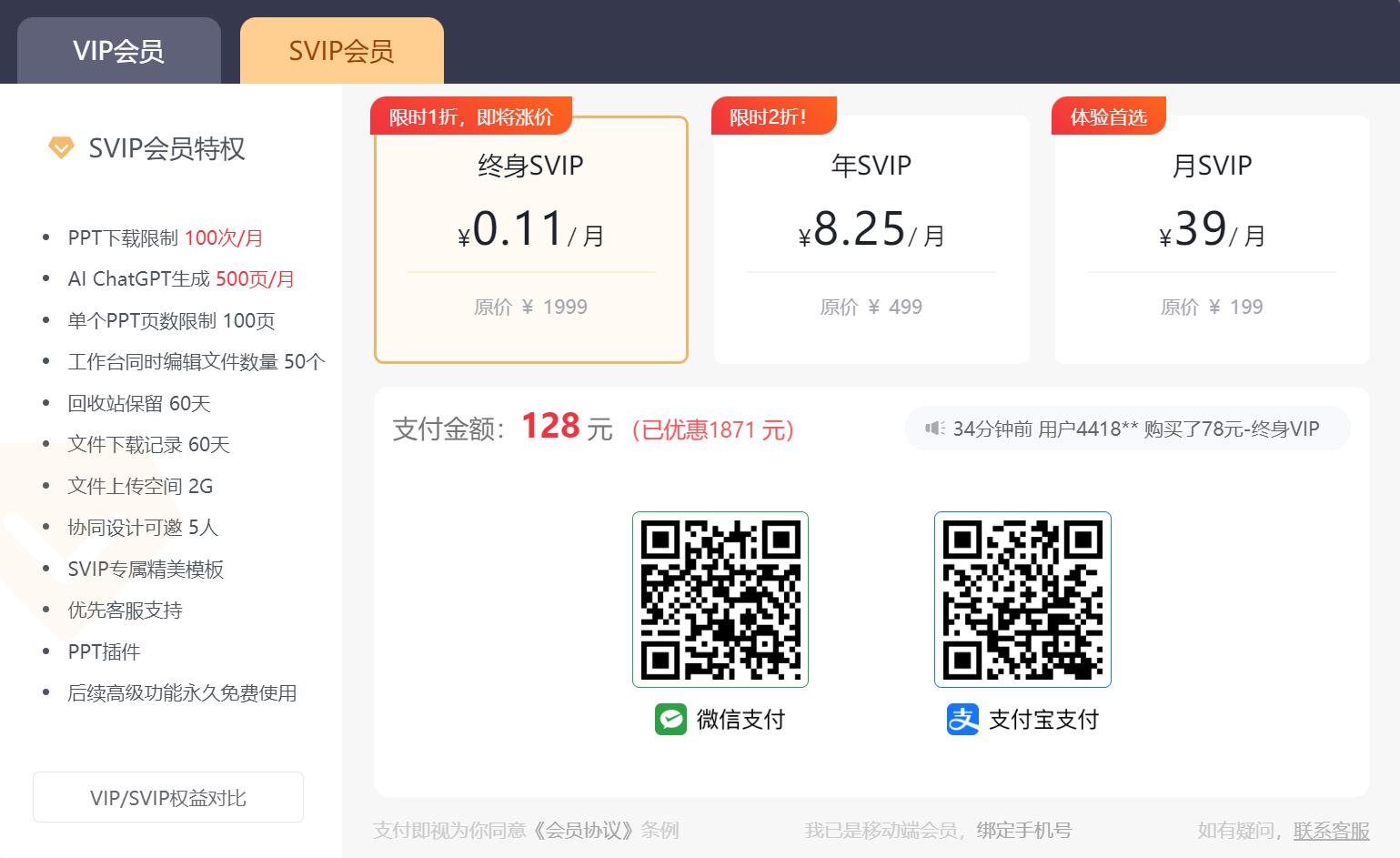
Task: Switch to the VIP会员 tab
Action: coord(119,51)
